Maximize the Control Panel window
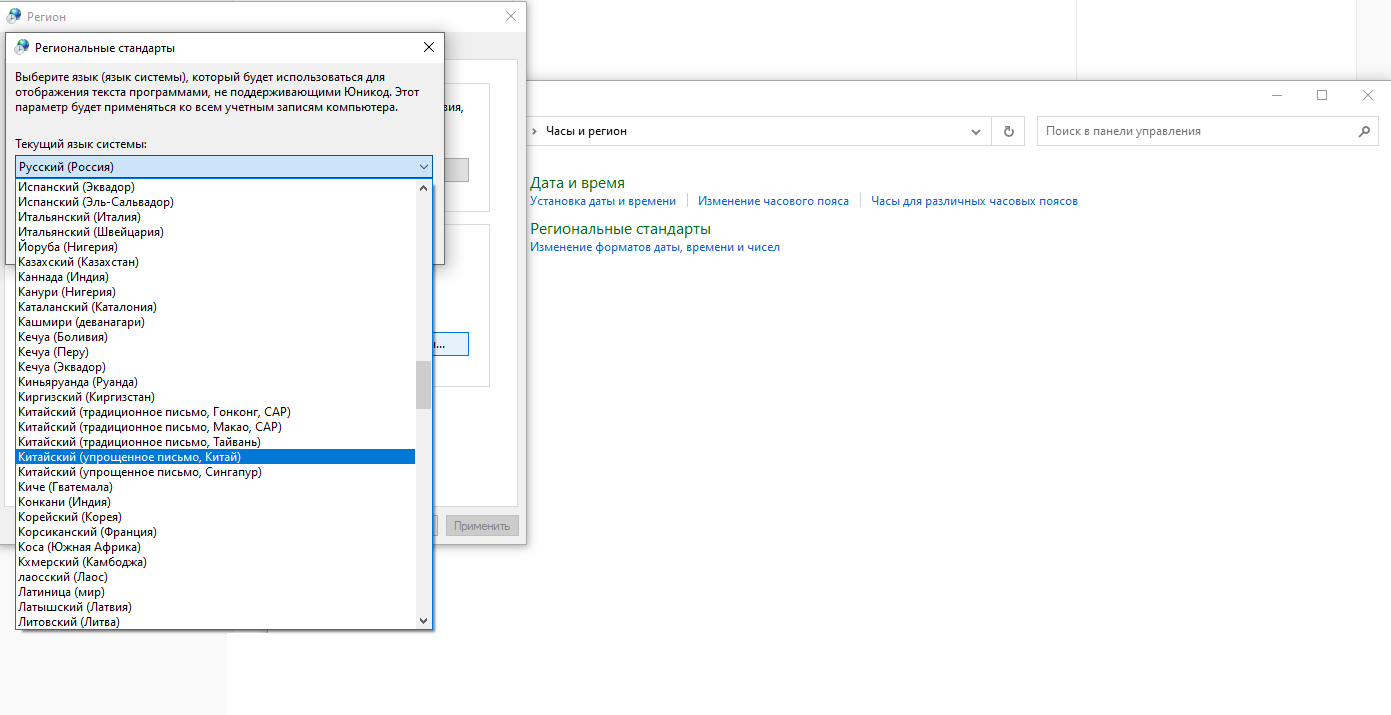Screen dimensions: 1391x715 [x=1322, y=95]
